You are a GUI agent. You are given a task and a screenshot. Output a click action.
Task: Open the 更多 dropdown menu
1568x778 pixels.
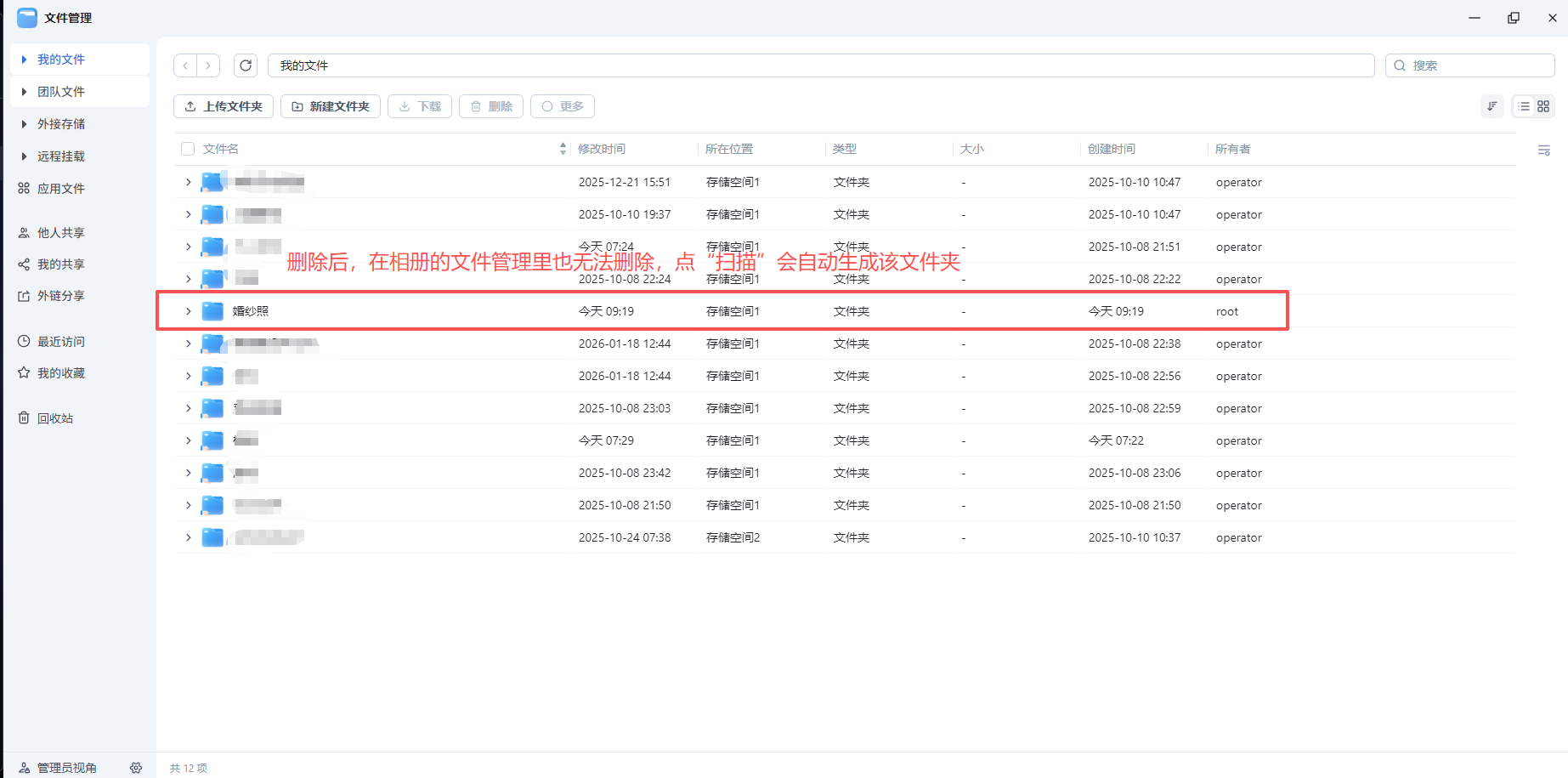(x=562, y=105)
